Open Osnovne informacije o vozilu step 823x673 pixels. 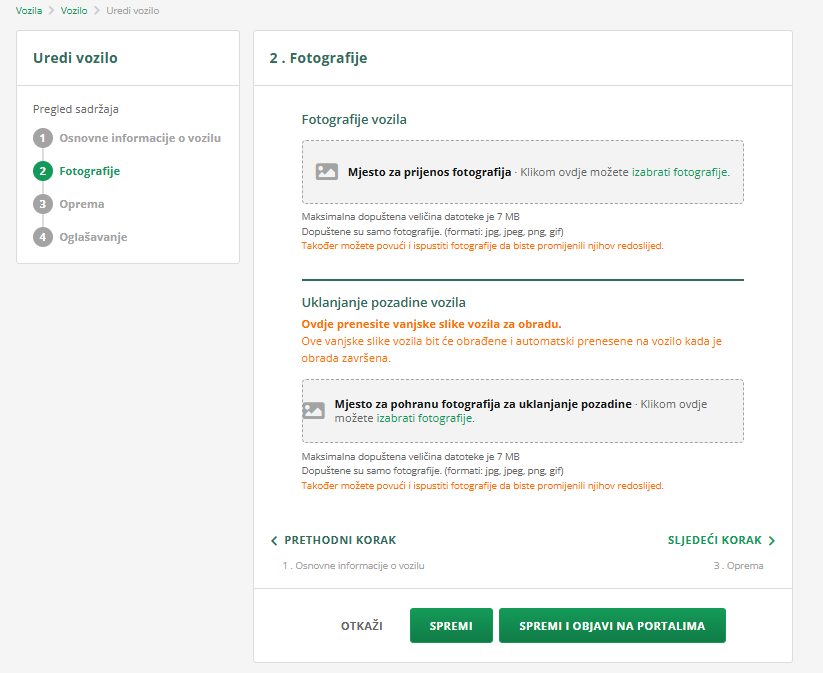[140, 138]
